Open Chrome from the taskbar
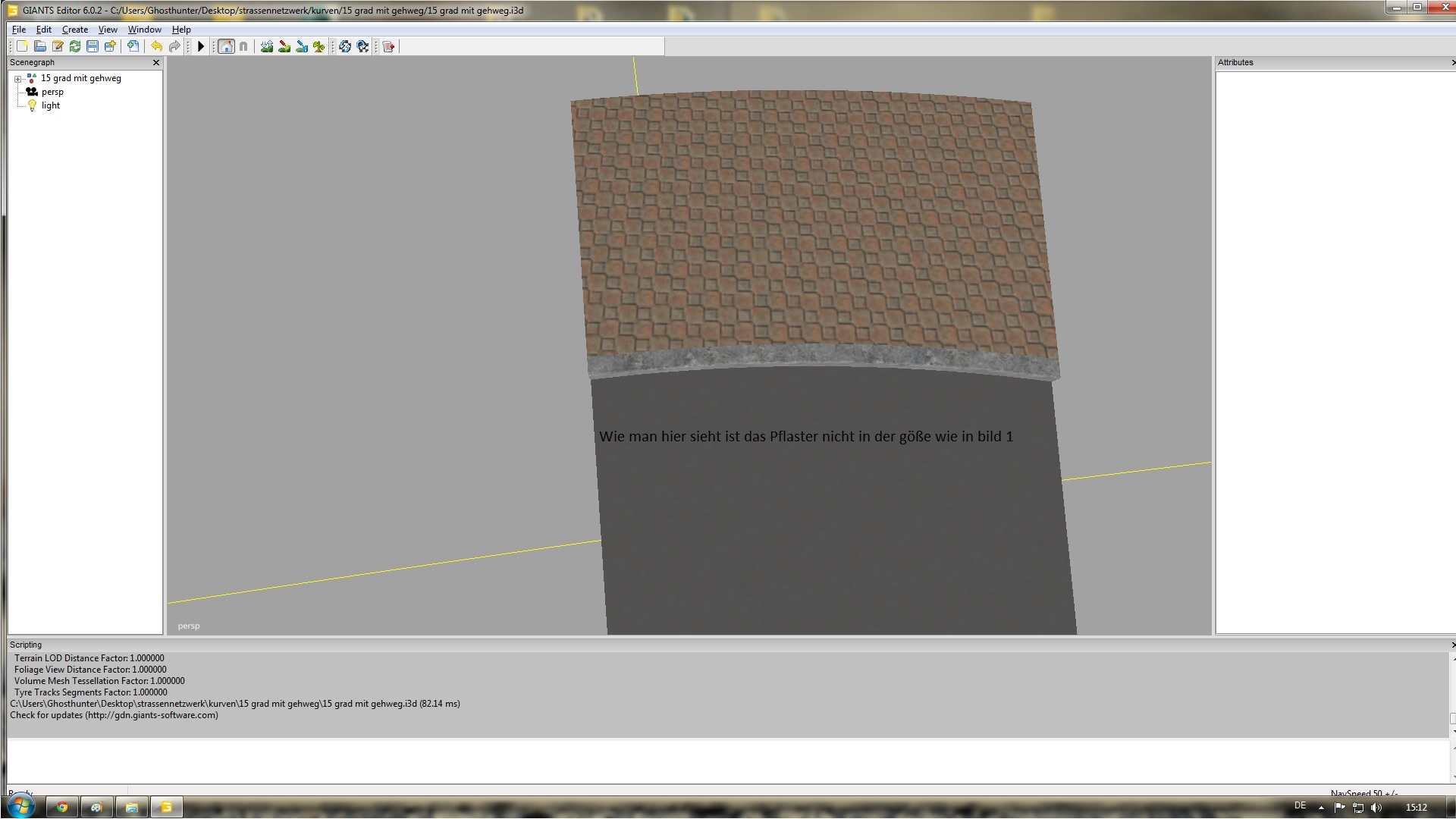The image size is (1456, 819). coord(62,807)
